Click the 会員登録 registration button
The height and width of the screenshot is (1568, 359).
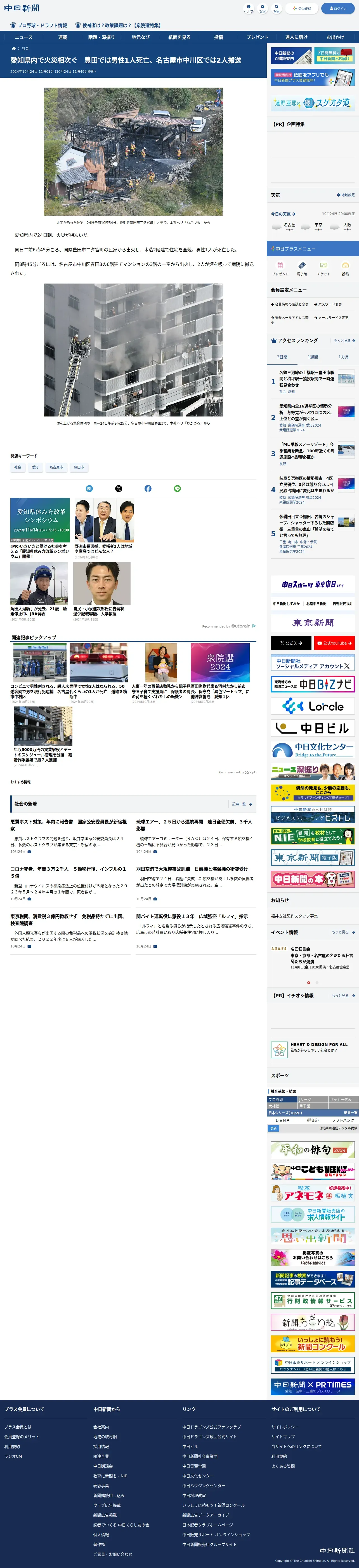[302, 8]
